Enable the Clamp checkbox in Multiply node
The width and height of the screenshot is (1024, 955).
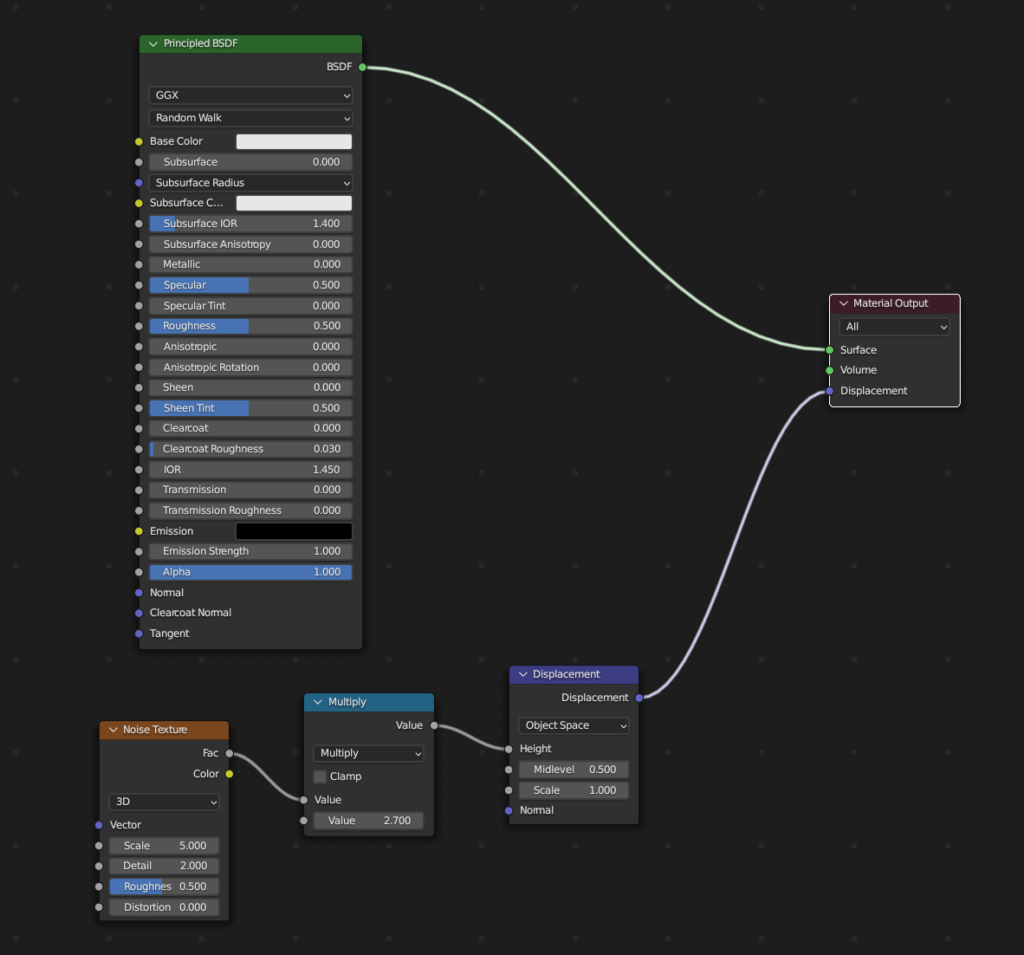point(320,776)
